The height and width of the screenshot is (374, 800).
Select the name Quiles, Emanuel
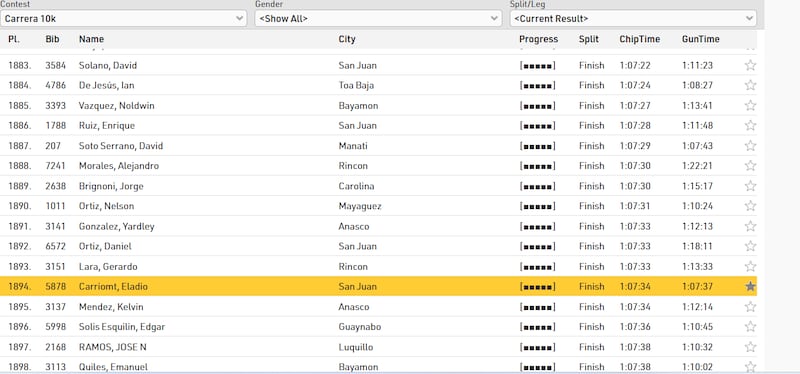(x=113, y=367)
